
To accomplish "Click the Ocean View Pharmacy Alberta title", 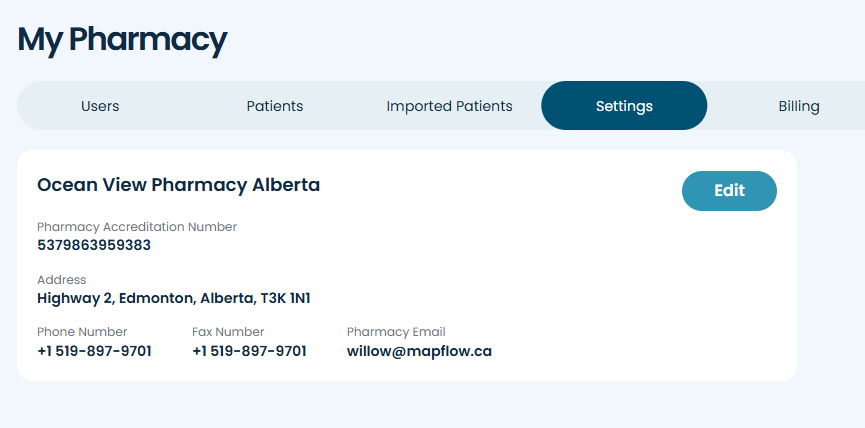I will pos(178,185).
